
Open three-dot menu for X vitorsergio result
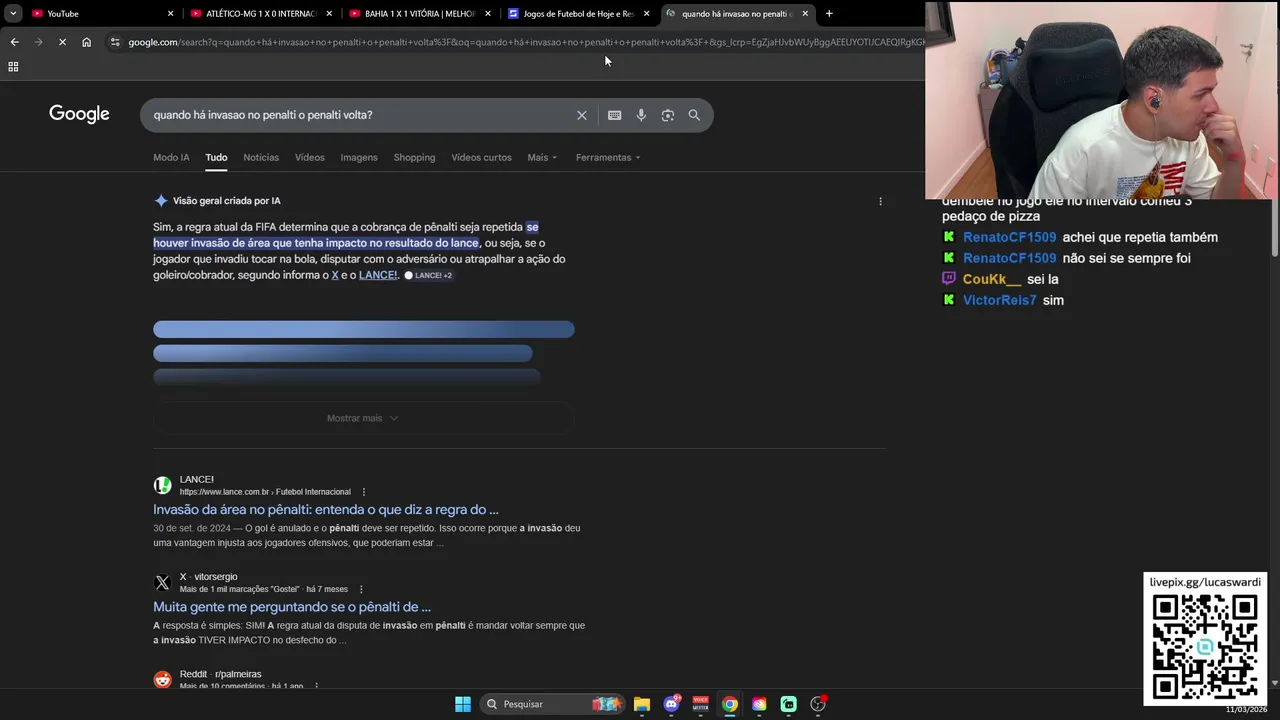click(x=361, y=589)
